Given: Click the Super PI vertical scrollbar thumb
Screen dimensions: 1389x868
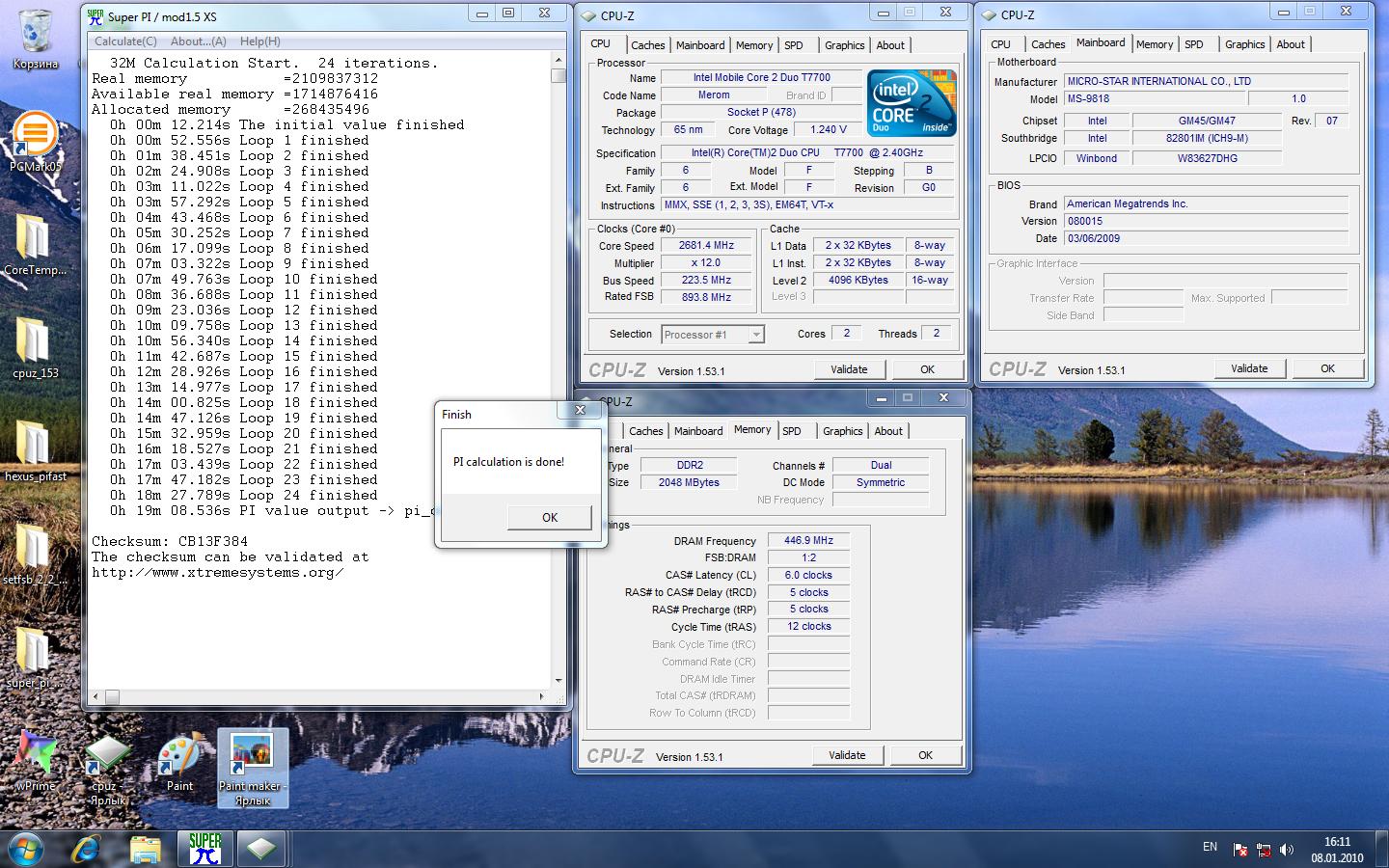Looking at the screenshot, I should (558, 75).
